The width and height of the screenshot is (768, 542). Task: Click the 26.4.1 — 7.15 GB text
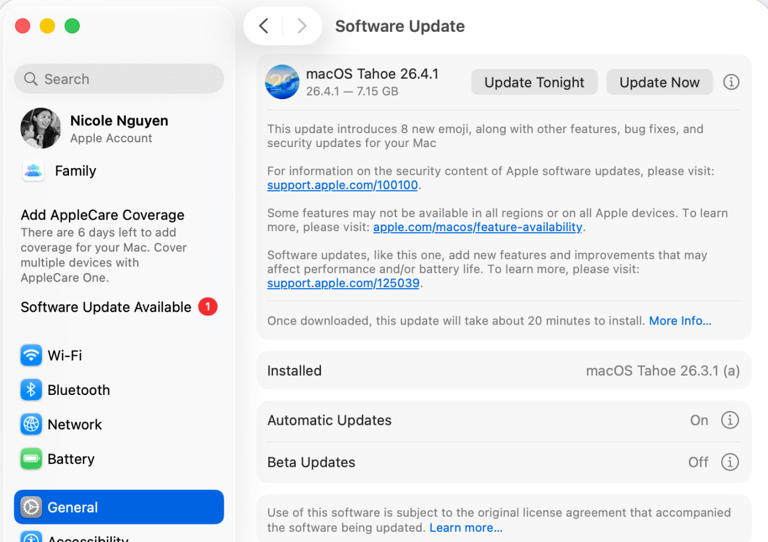point(352,91)
